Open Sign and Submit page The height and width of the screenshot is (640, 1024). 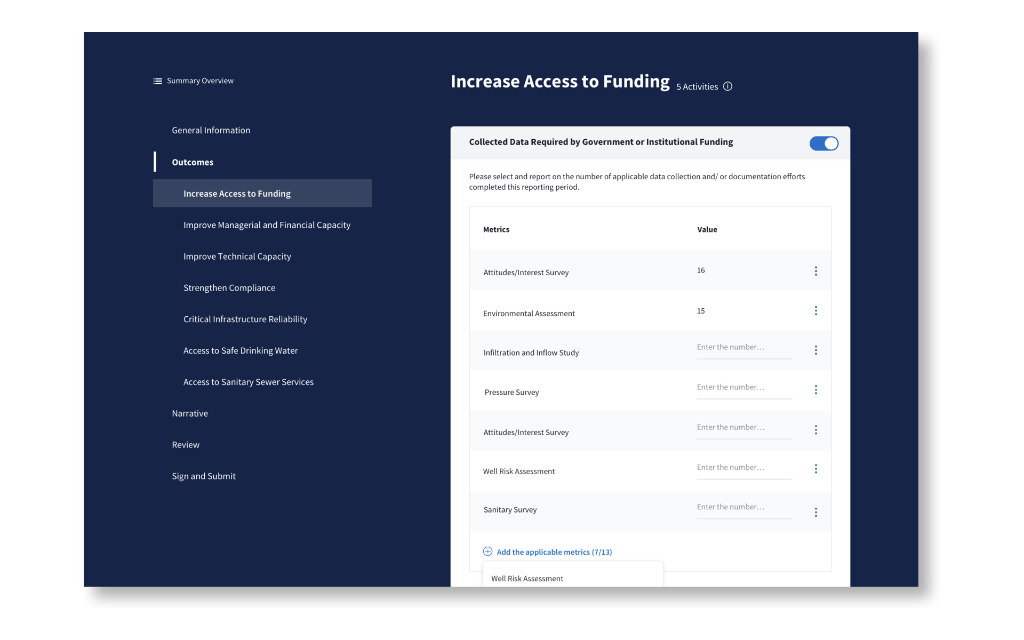tap(204, 476)
